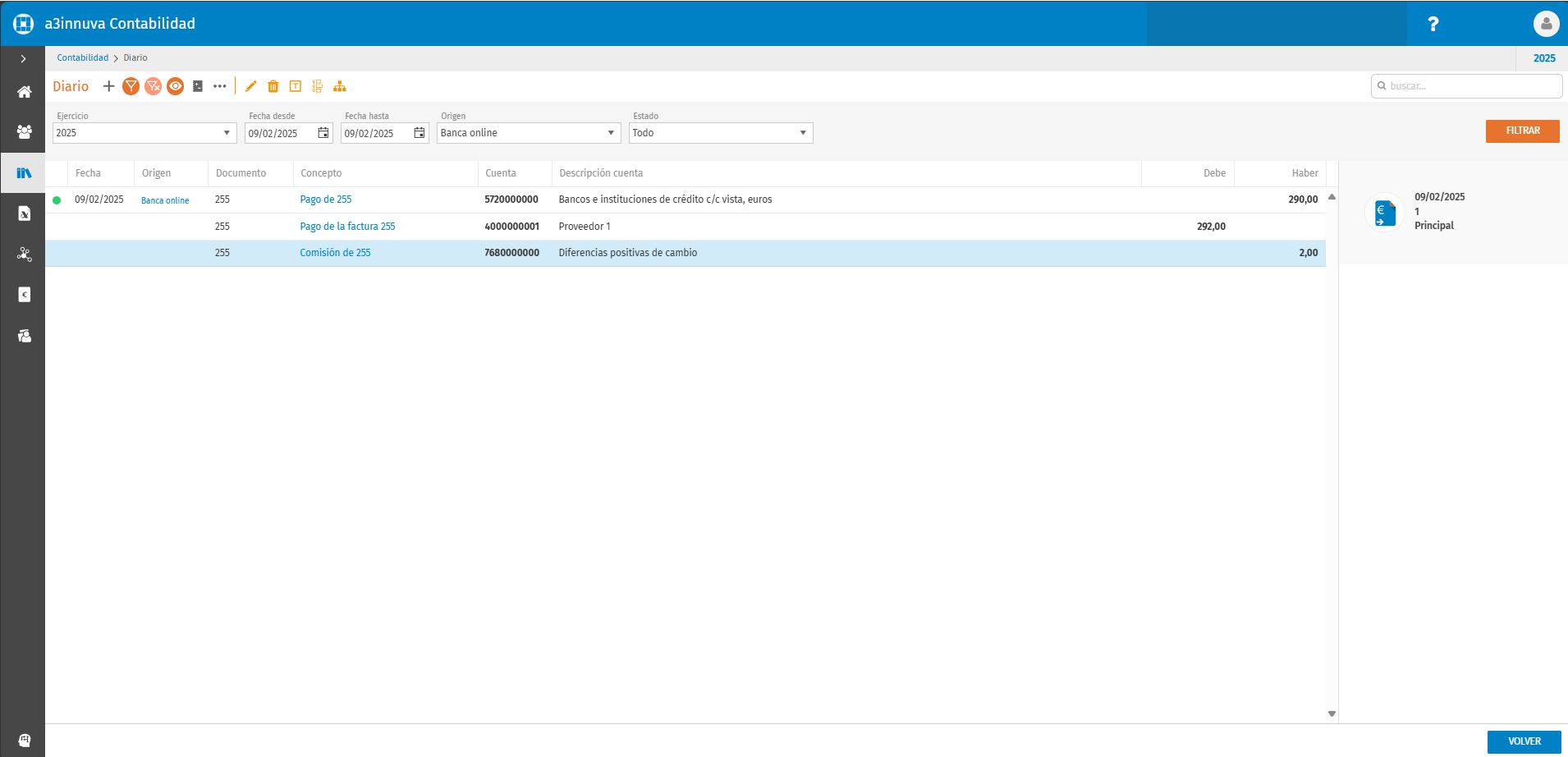Open the euro document sidebar icon
Viewport: 1568px width, 757px height.
(x=25, y=295)
